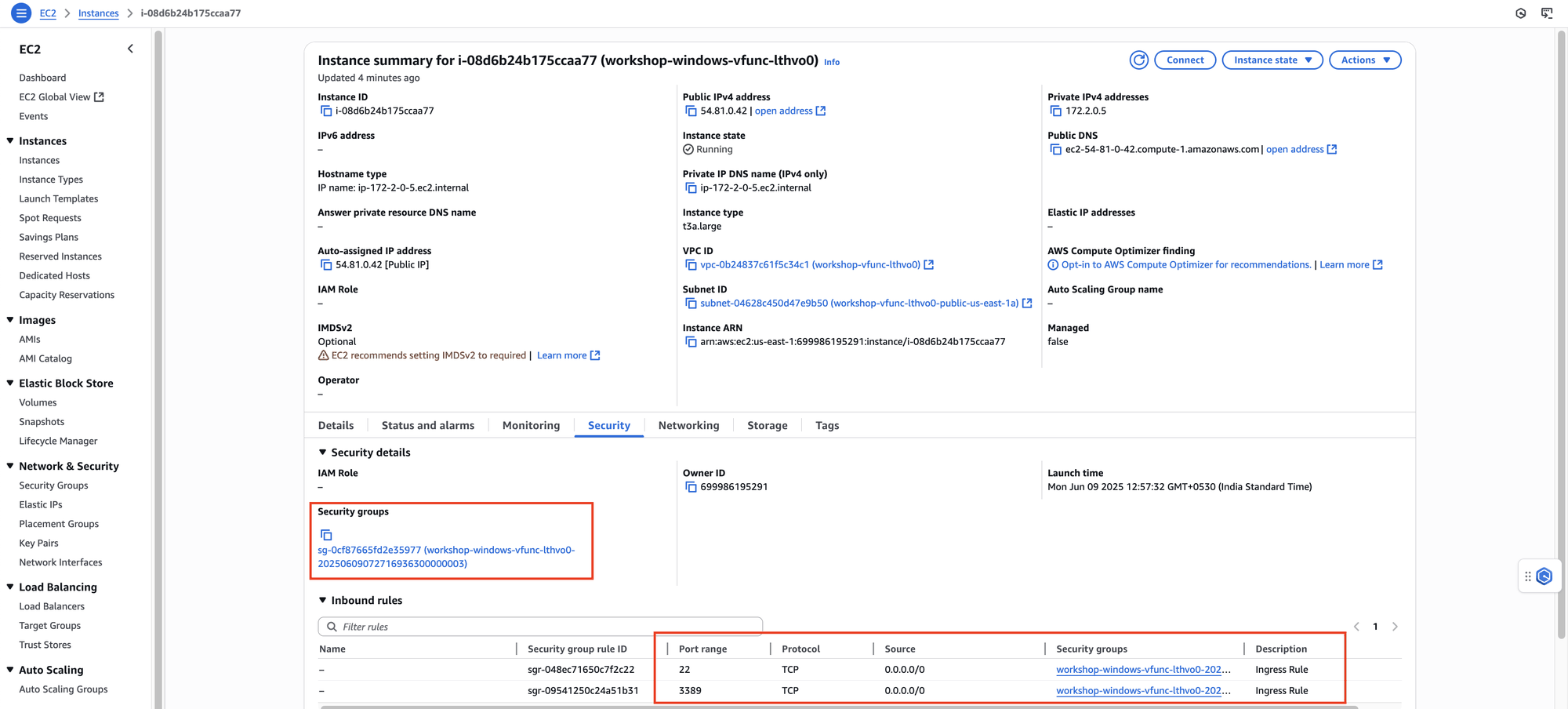Copy the auto-assigned IP address
Viewport: 1568px width, 709px height.
click(x=326, y=265)
